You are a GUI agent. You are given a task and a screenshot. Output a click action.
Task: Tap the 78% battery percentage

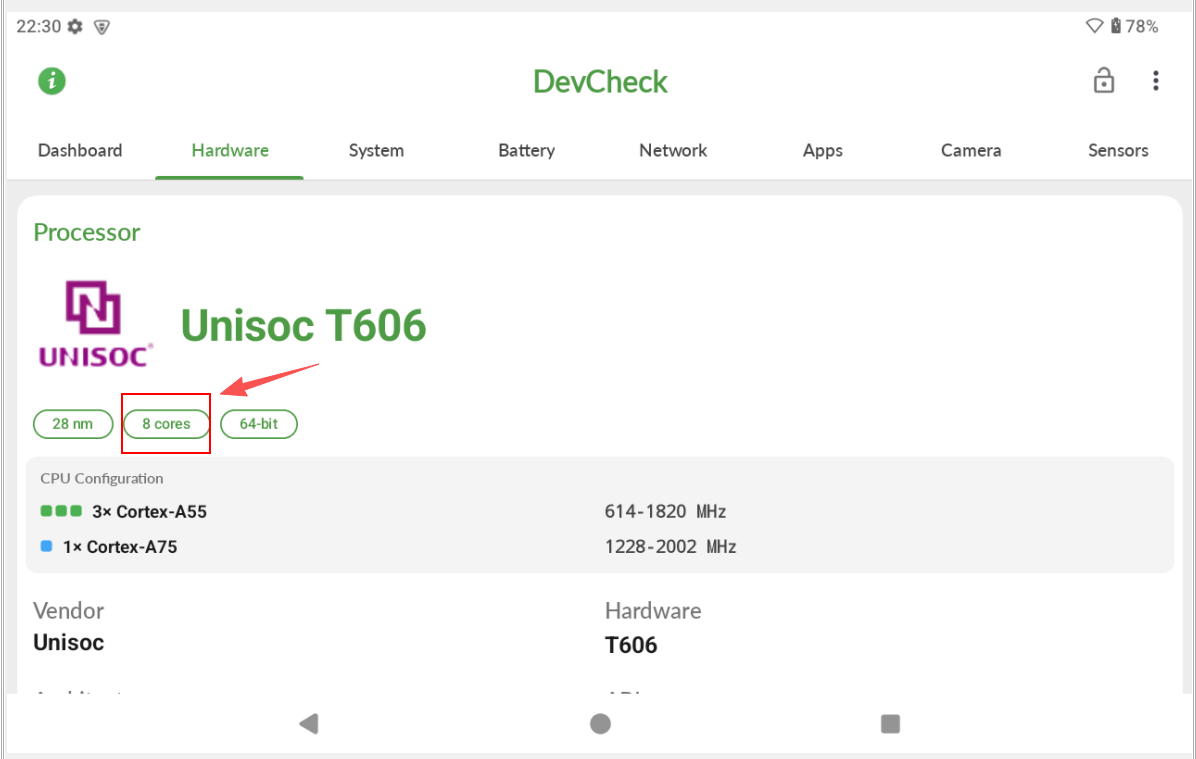pyautogui.click(x=1142, y=27)
